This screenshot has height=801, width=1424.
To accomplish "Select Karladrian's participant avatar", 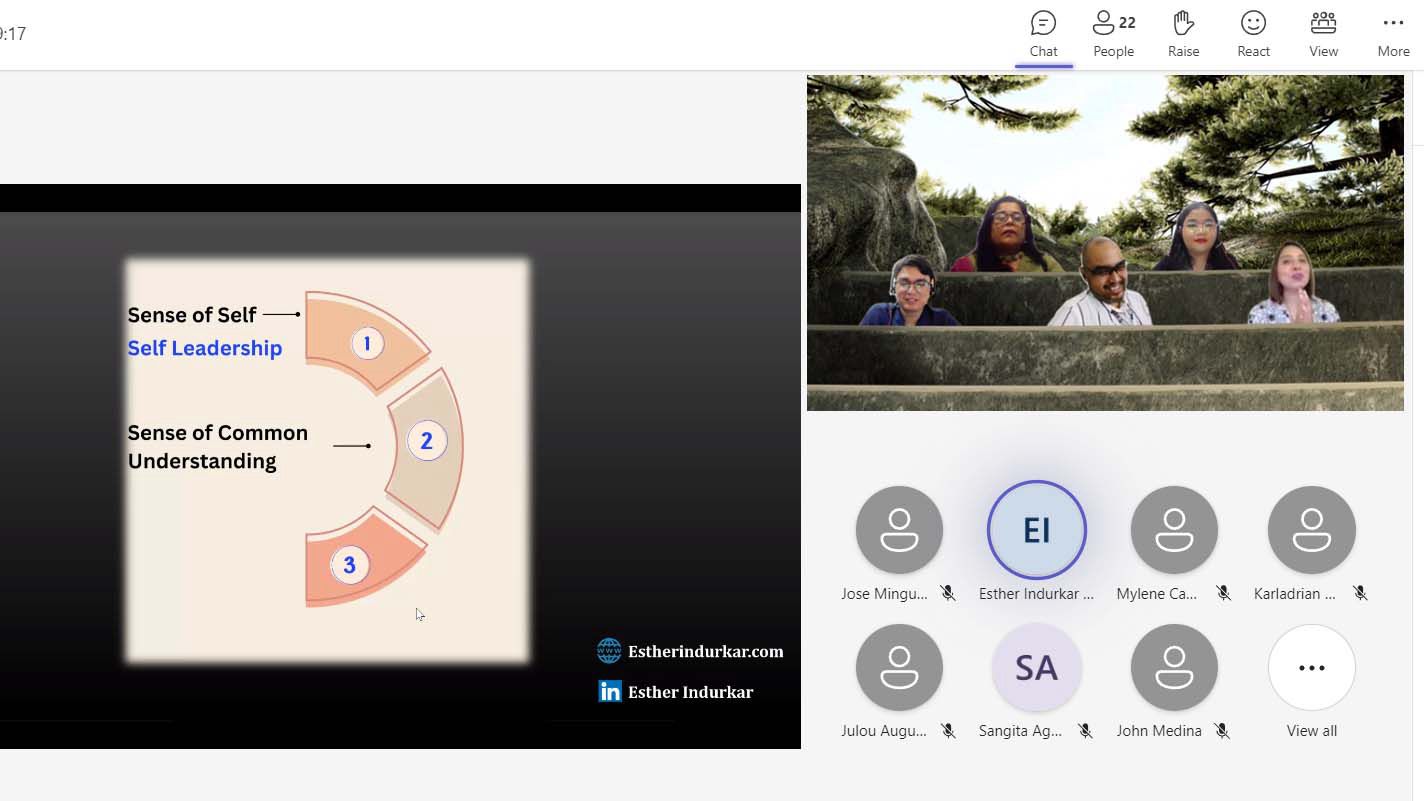I will point(1311,530).
